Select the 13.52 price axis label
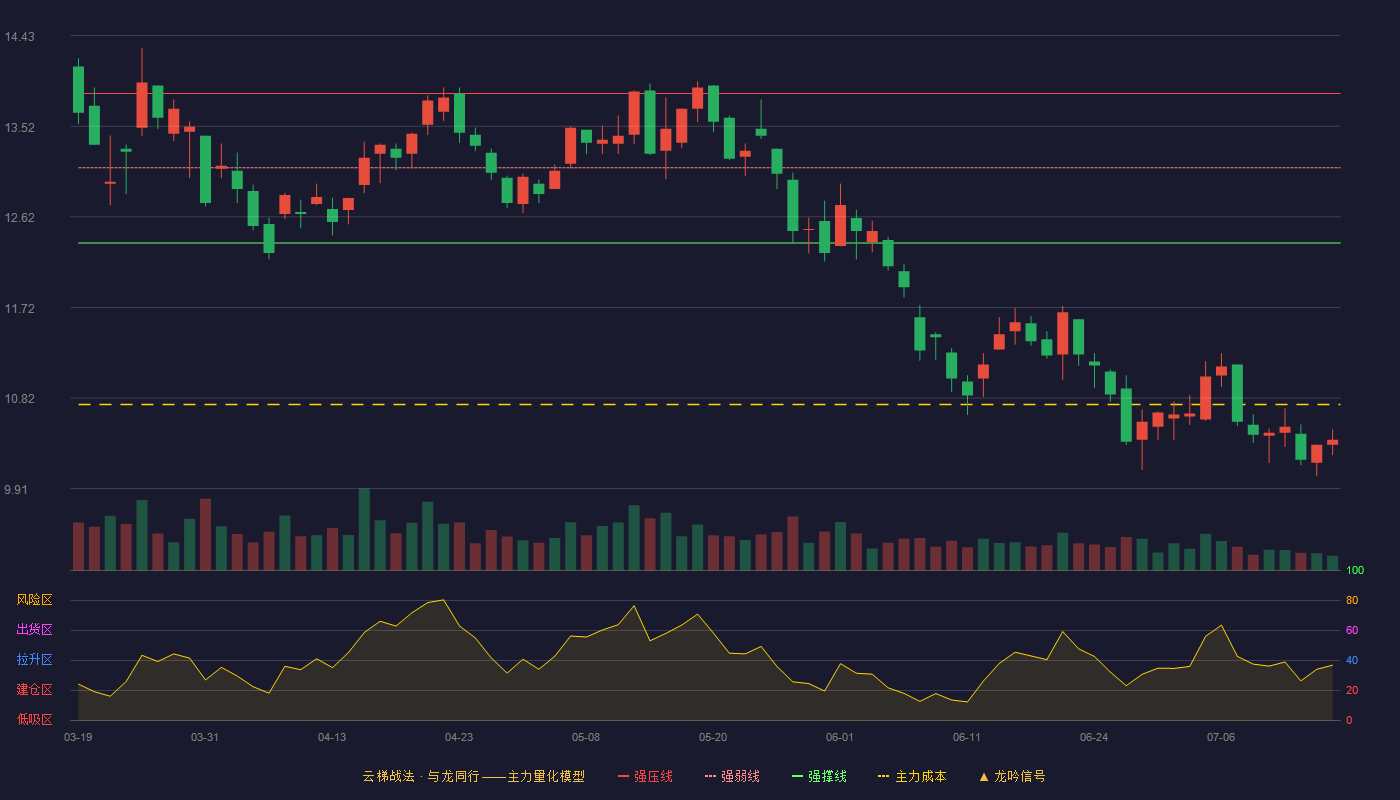Viewport: 1400px width, 800px height. click(19, 128)
